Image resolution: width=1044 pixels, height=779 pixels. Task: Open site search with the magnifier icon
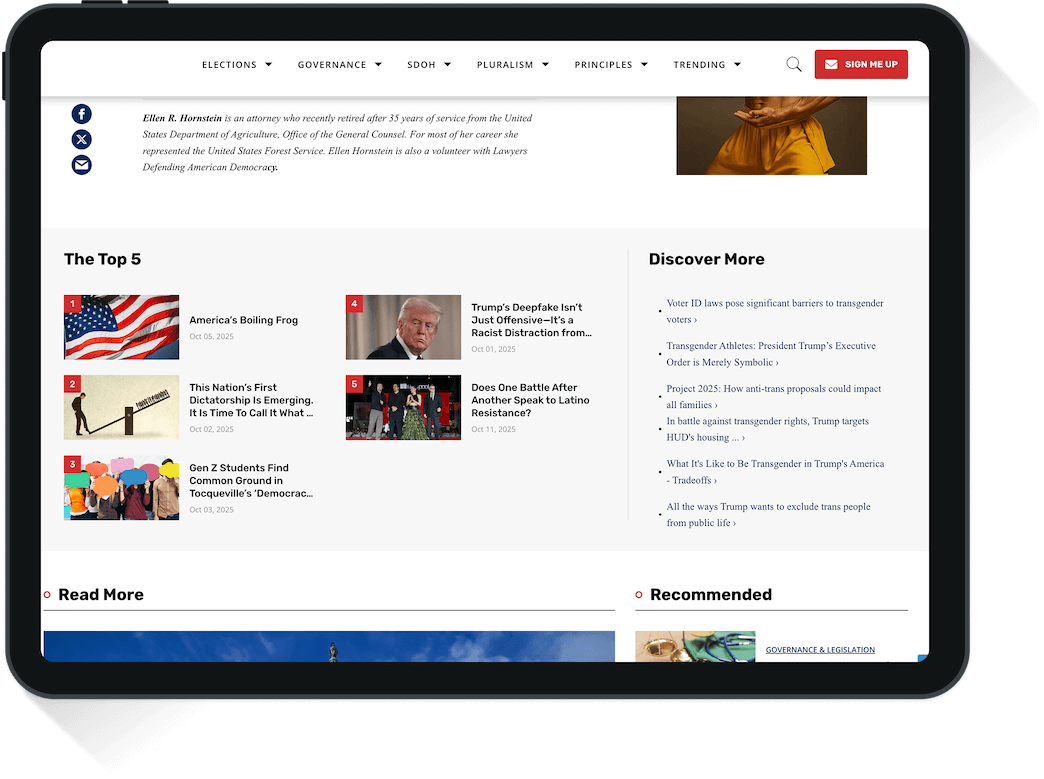coord(793,64)
